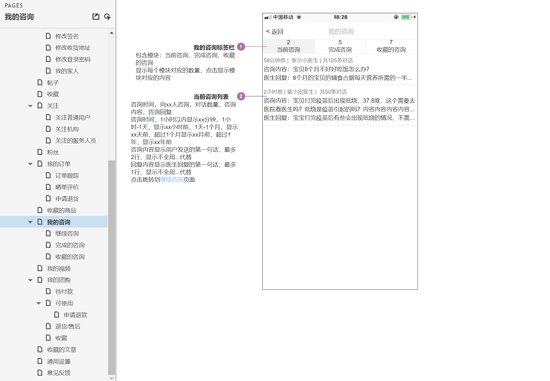
Task: Open the sitemap link export icon
Action: click(x=96, y=16)
